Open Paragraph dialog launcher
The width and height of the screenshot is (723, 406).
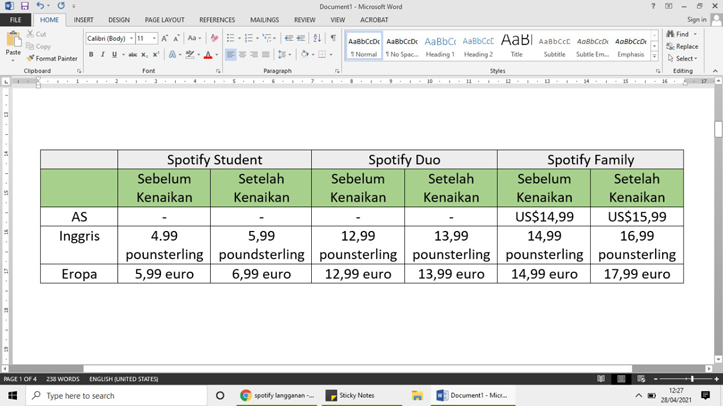click(337, 71)
